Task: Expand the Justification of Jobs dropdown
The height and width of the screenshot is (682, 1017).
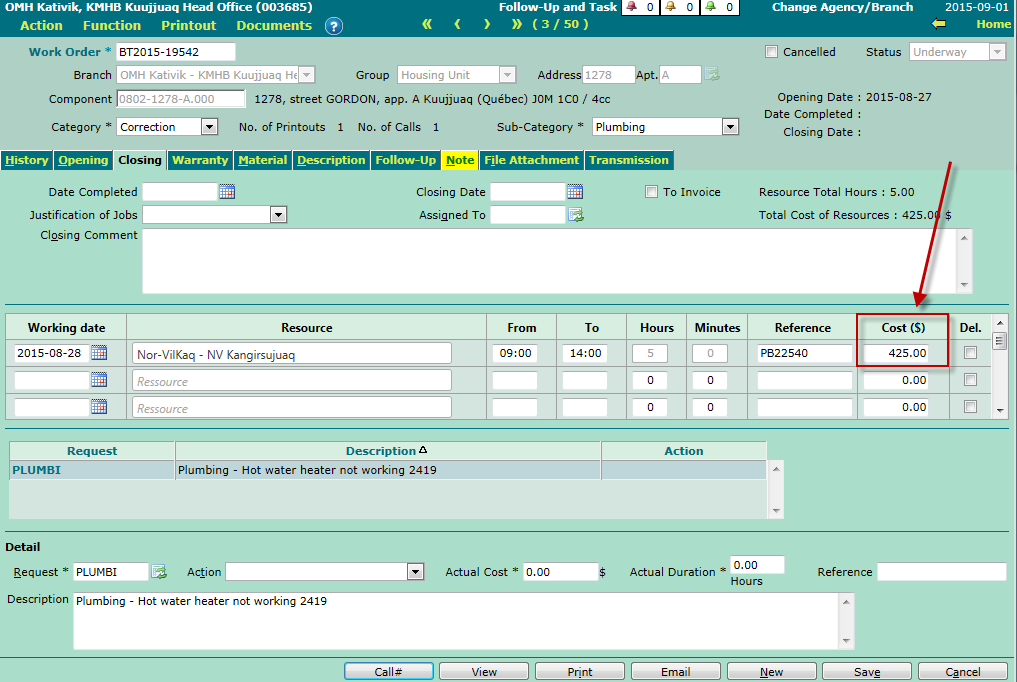Action: click(278, 215)
